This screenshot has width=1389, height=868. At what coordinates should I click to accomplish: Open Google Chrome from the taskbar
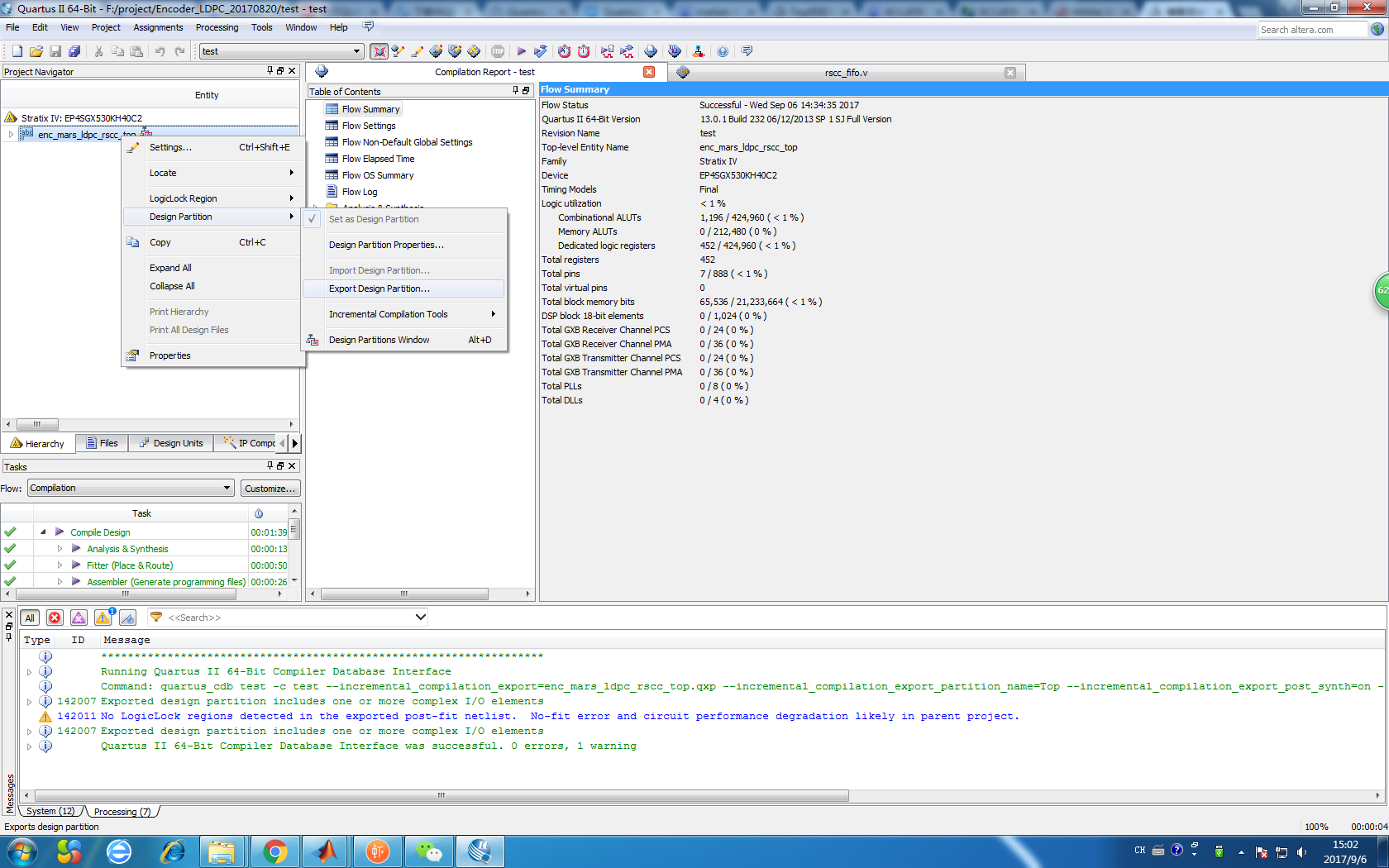pyautogui.click(x=274, y=851)
